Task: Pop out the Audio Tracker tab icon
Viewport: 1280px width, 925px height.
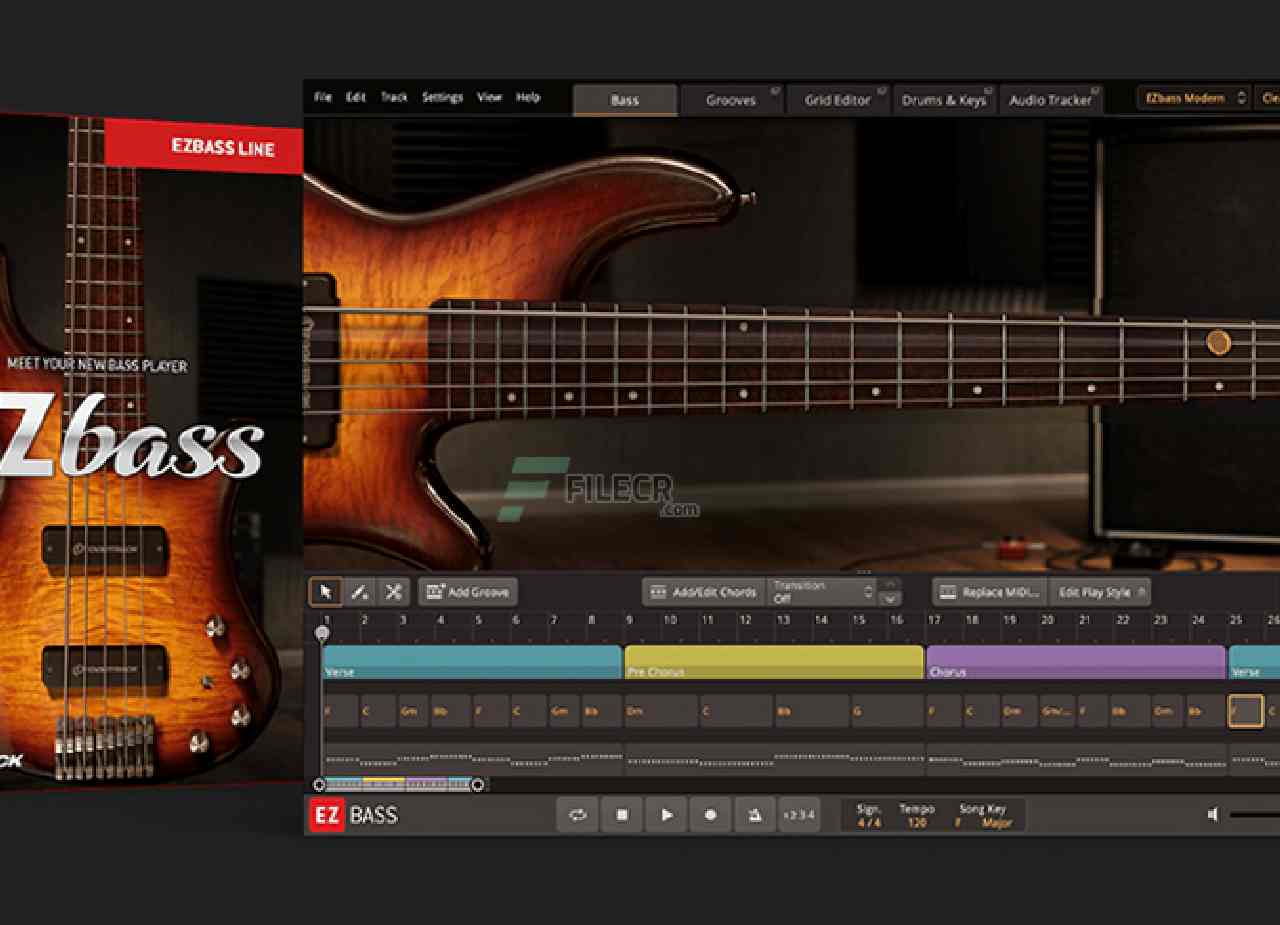Action: coord(1096,91)
